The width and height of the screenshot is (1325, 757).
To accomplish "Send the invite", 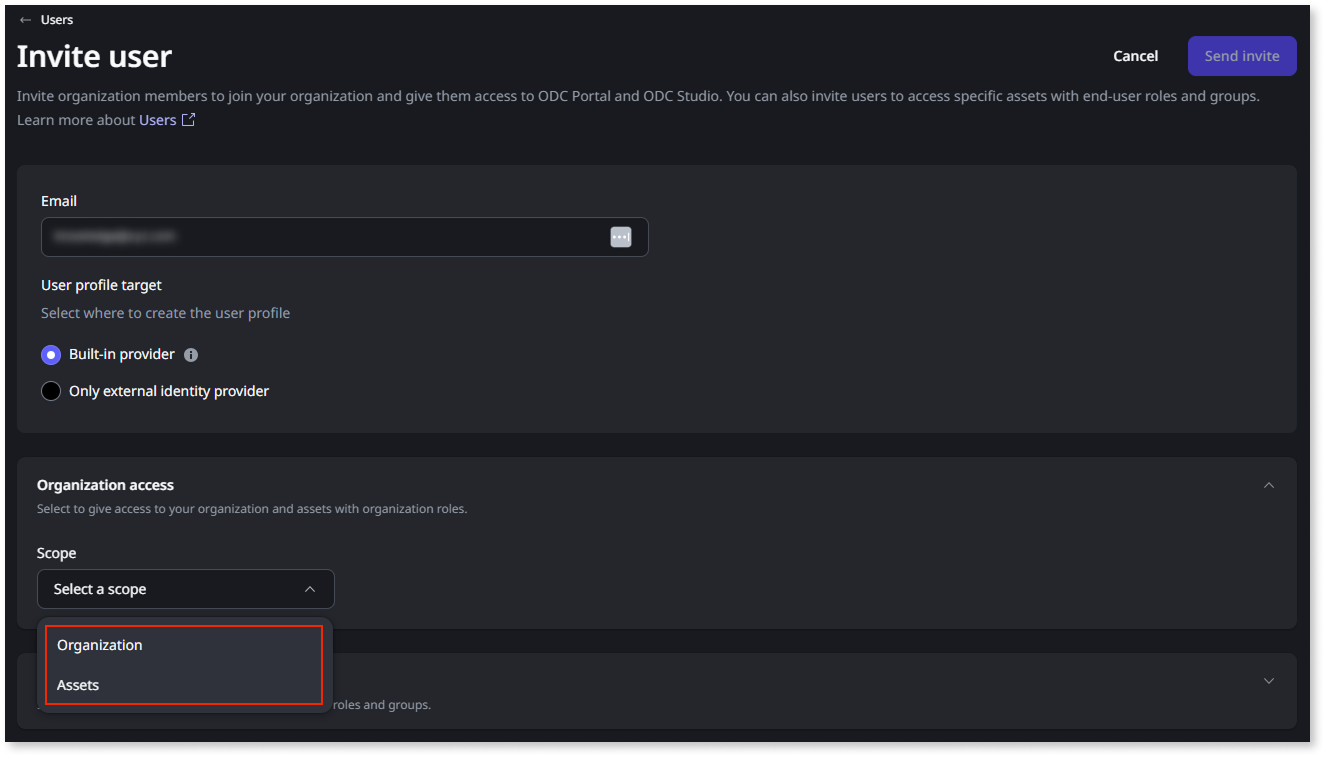I will [1241, 56].
